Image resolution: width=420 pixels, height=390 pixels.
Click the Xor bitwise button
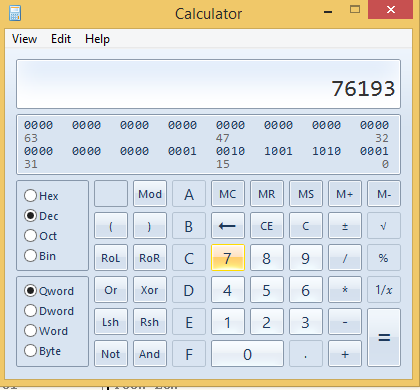150,290
